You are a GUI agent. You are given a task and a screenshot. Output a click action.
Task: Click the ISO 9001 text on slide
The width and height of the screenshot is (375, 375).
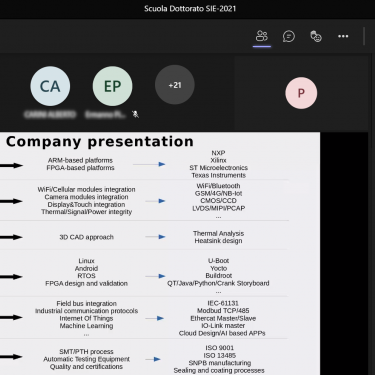[x=220, y=348]
